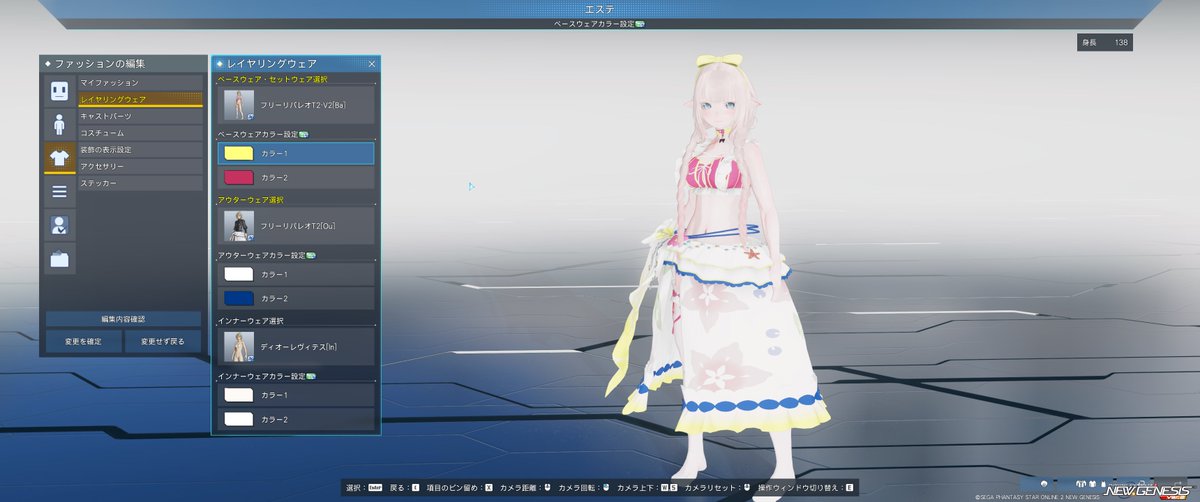Open the folder/saved data category icon
The image size is (1200, 502).
pyautogui.click(x=59, y=258)
